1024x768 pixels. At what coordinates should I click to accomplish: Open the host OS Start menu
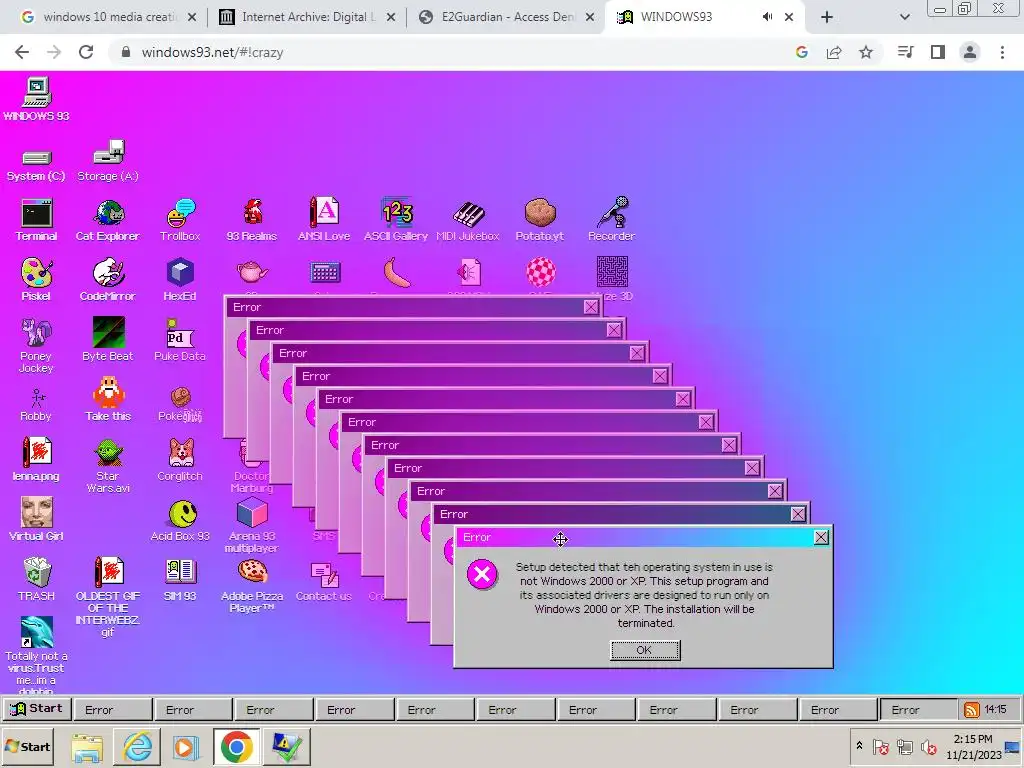pos(28,746)
